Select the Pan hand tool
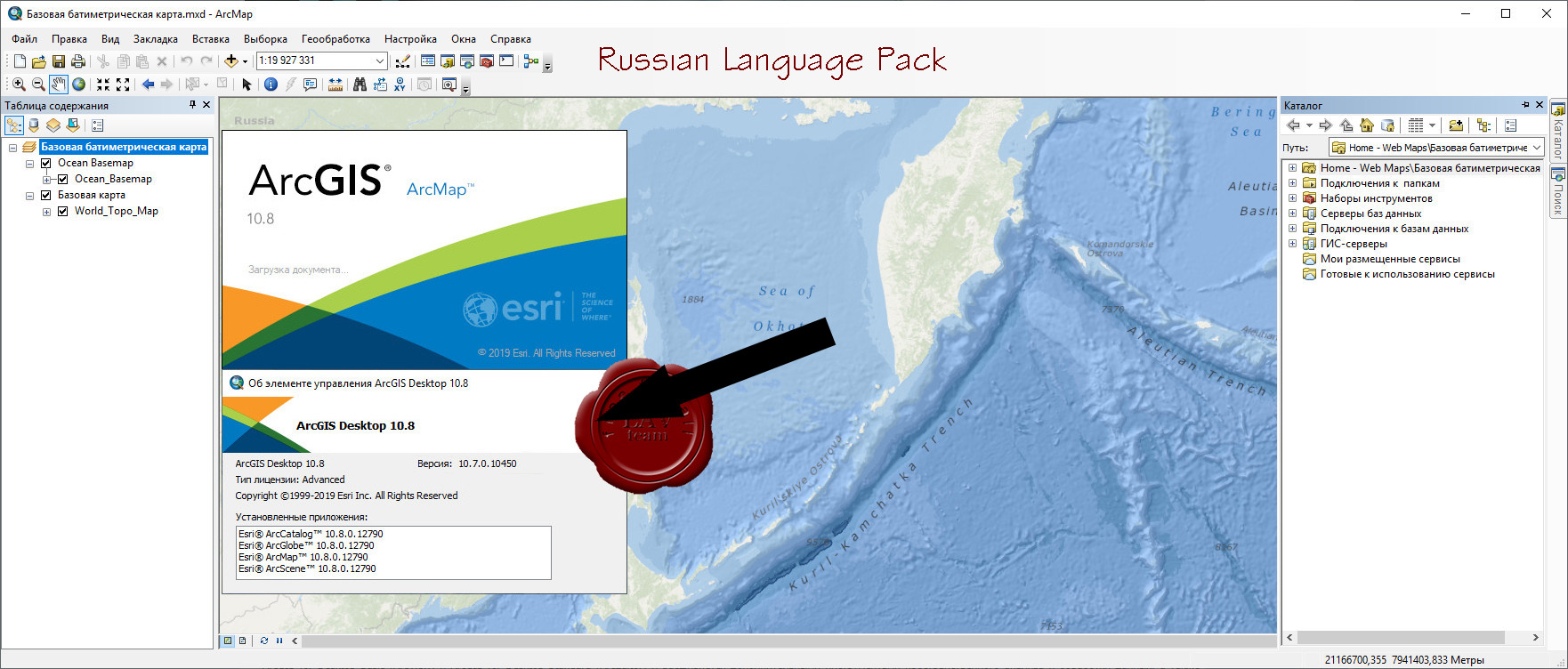 pos(59,85)
